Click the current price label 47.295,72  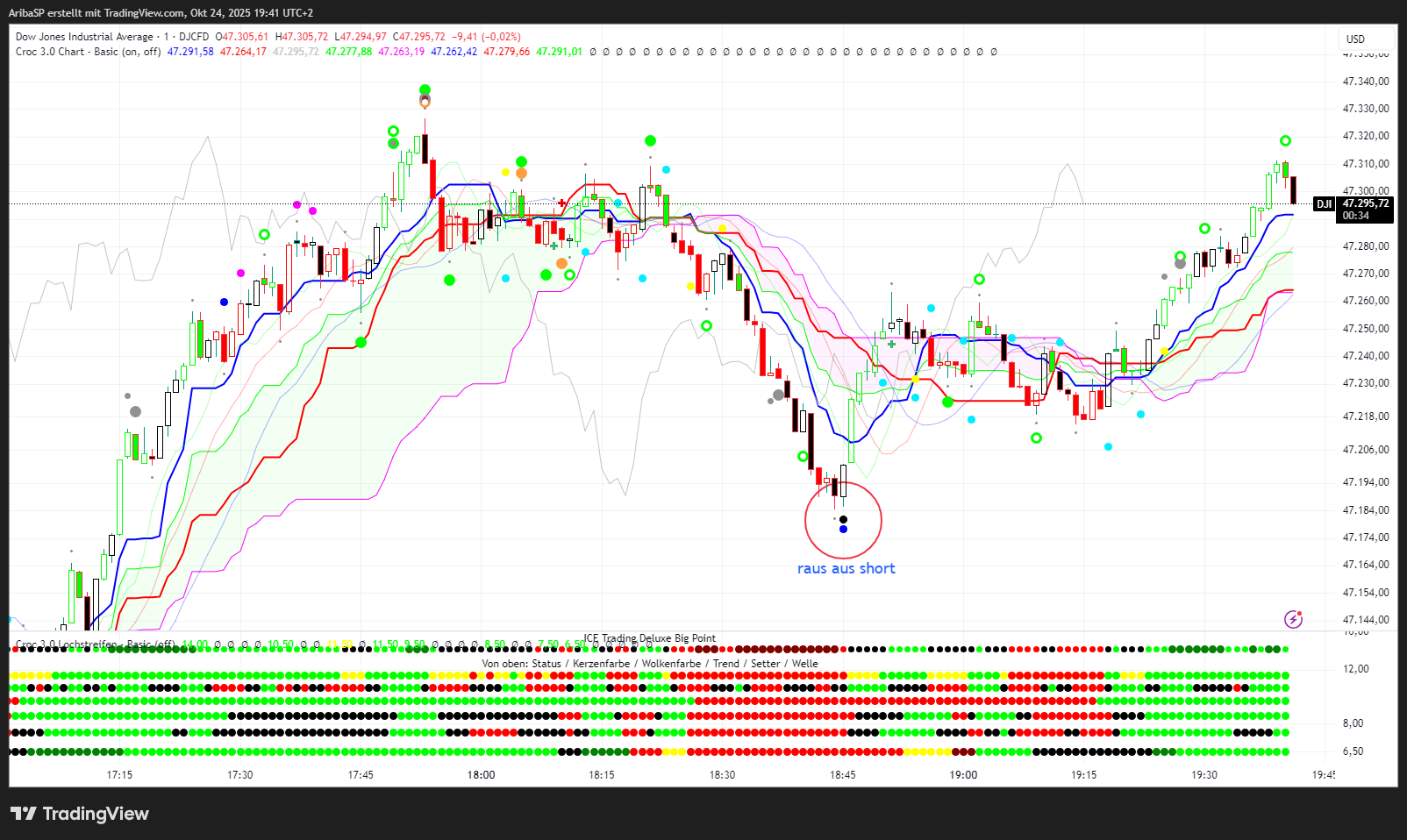(x=1365, y=203)
